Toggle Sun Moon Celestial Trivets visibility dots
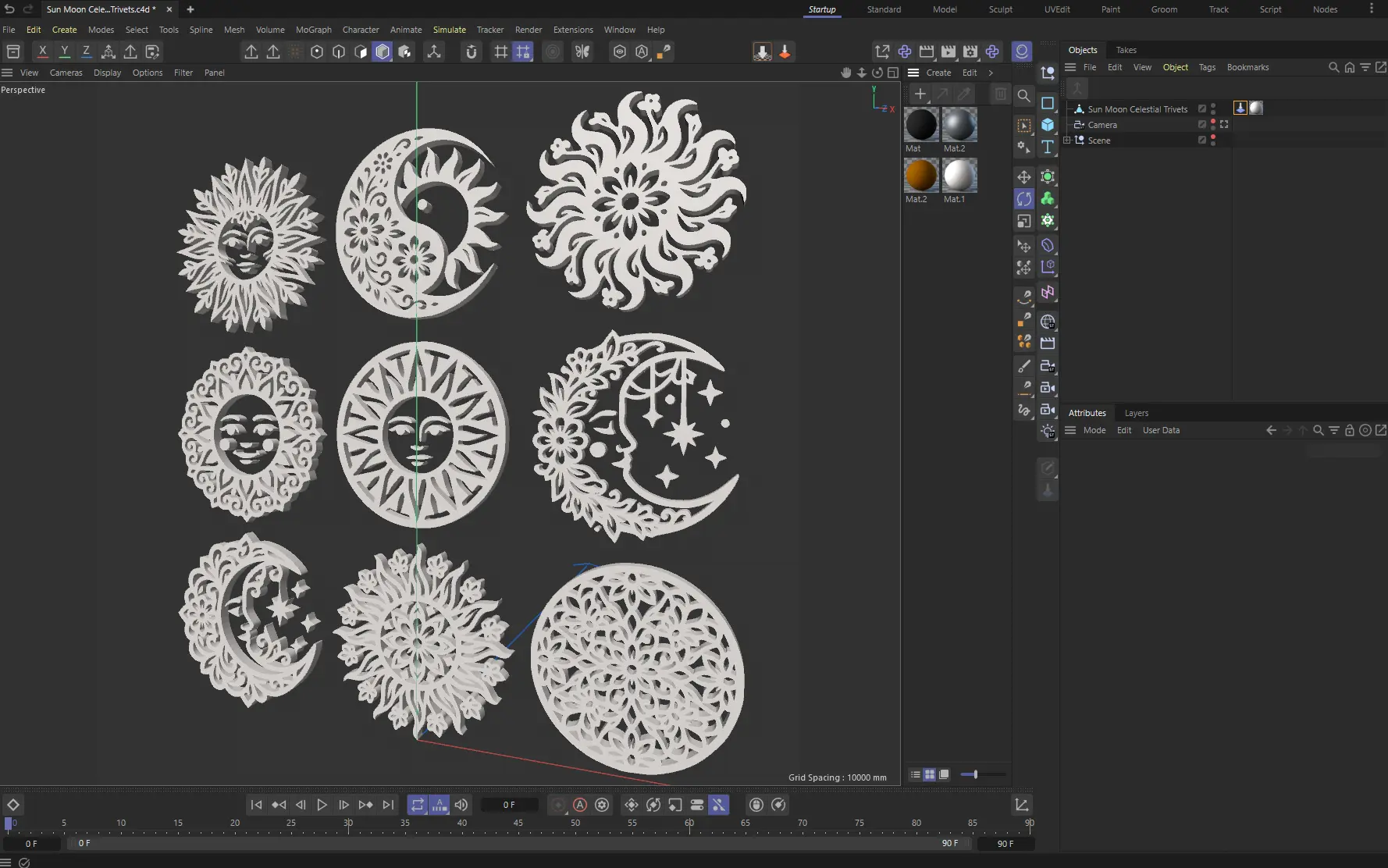 click(x=1213, y=109)
